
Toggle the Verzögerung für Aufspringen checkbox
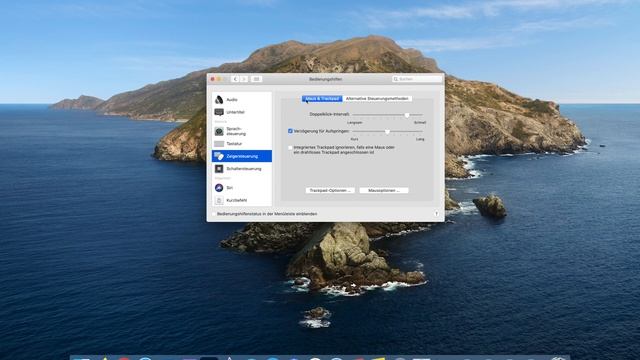click(x=290, y=131)
